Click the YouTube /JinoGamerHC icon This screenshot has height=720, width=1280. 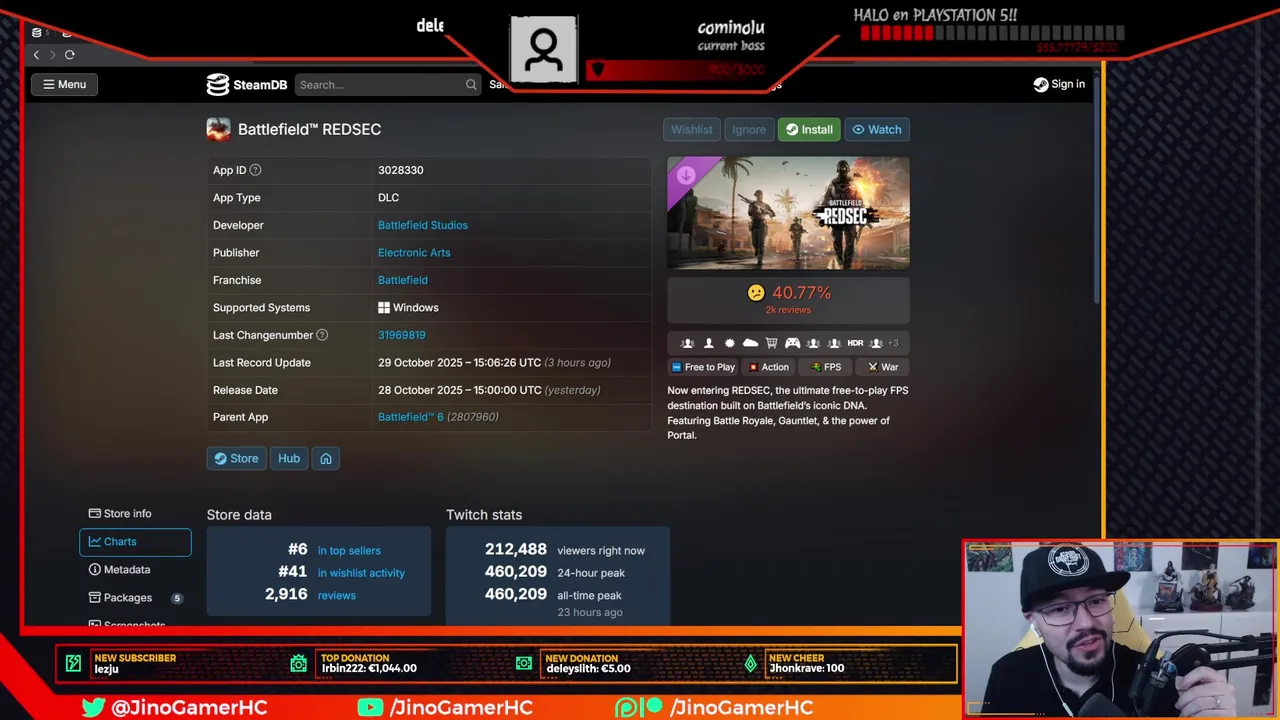coord(370,707)
